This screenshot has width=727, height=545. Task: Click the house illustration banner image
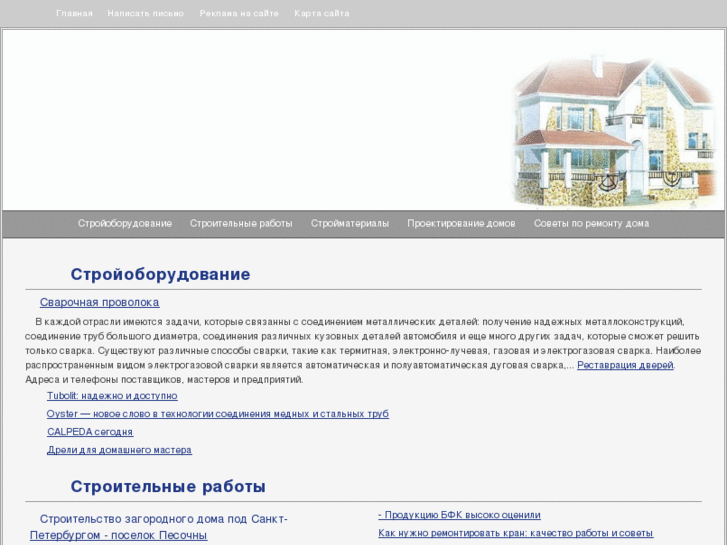[x=617, y=131]
